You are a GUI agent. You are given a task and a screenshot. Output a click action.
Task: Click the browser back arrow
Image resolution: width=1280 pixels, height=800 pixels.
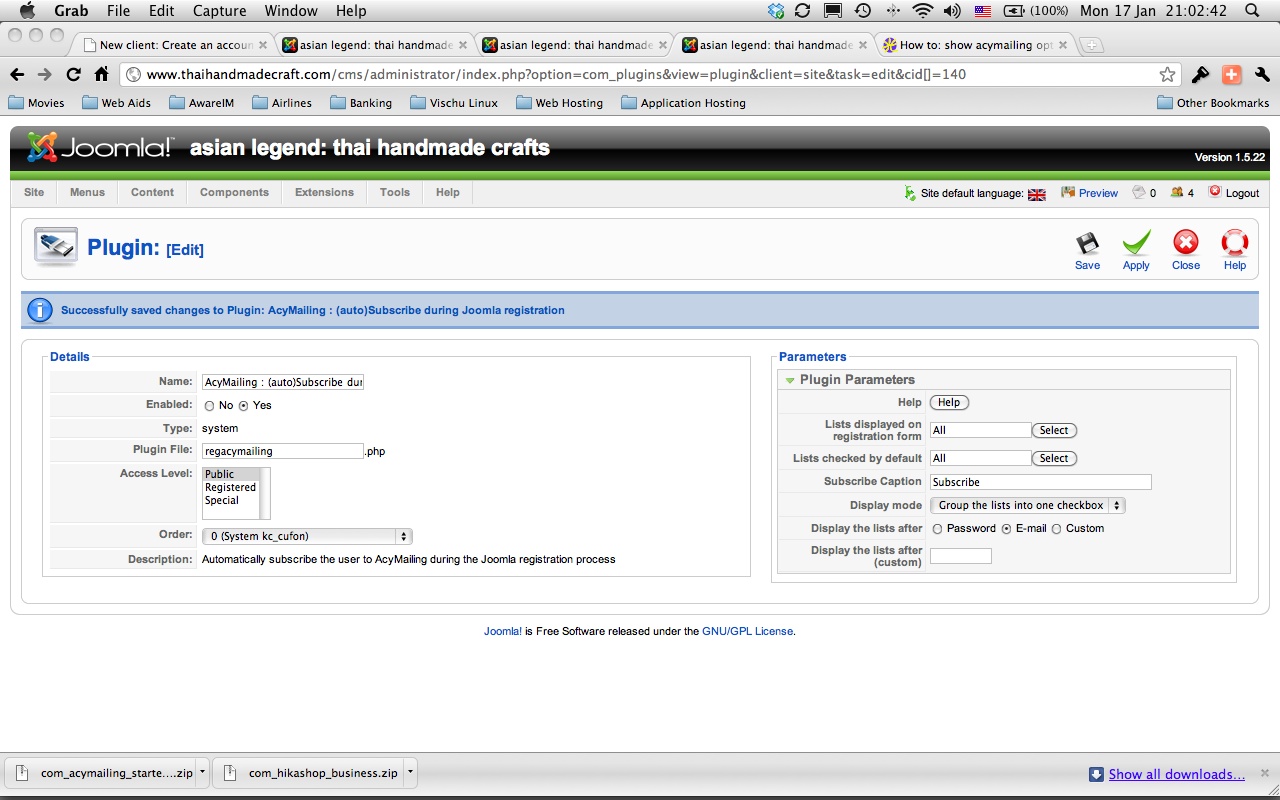click(x=17, y=74)
